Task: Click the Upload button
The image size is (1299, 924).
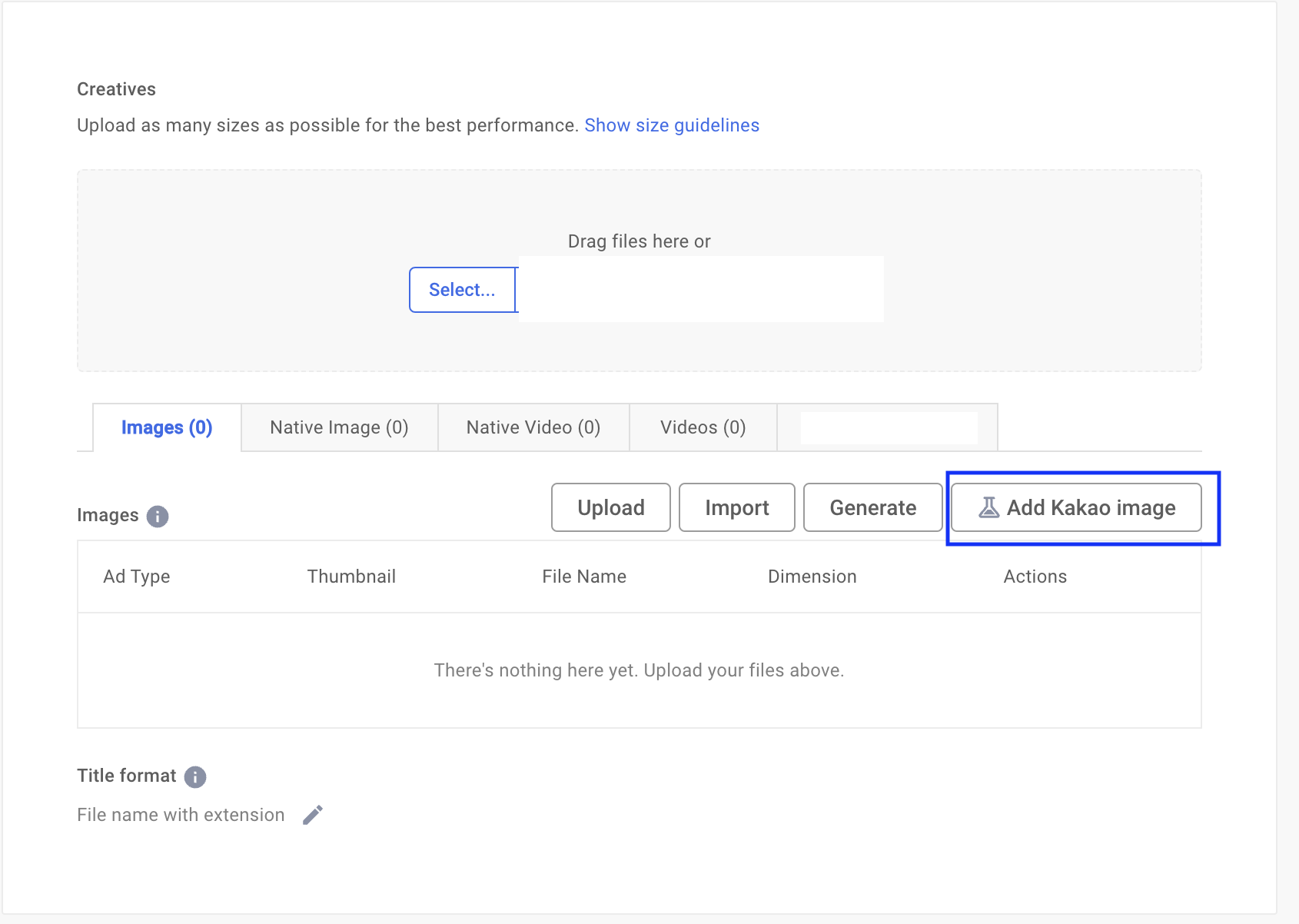Action: click(x=610, y=507)
